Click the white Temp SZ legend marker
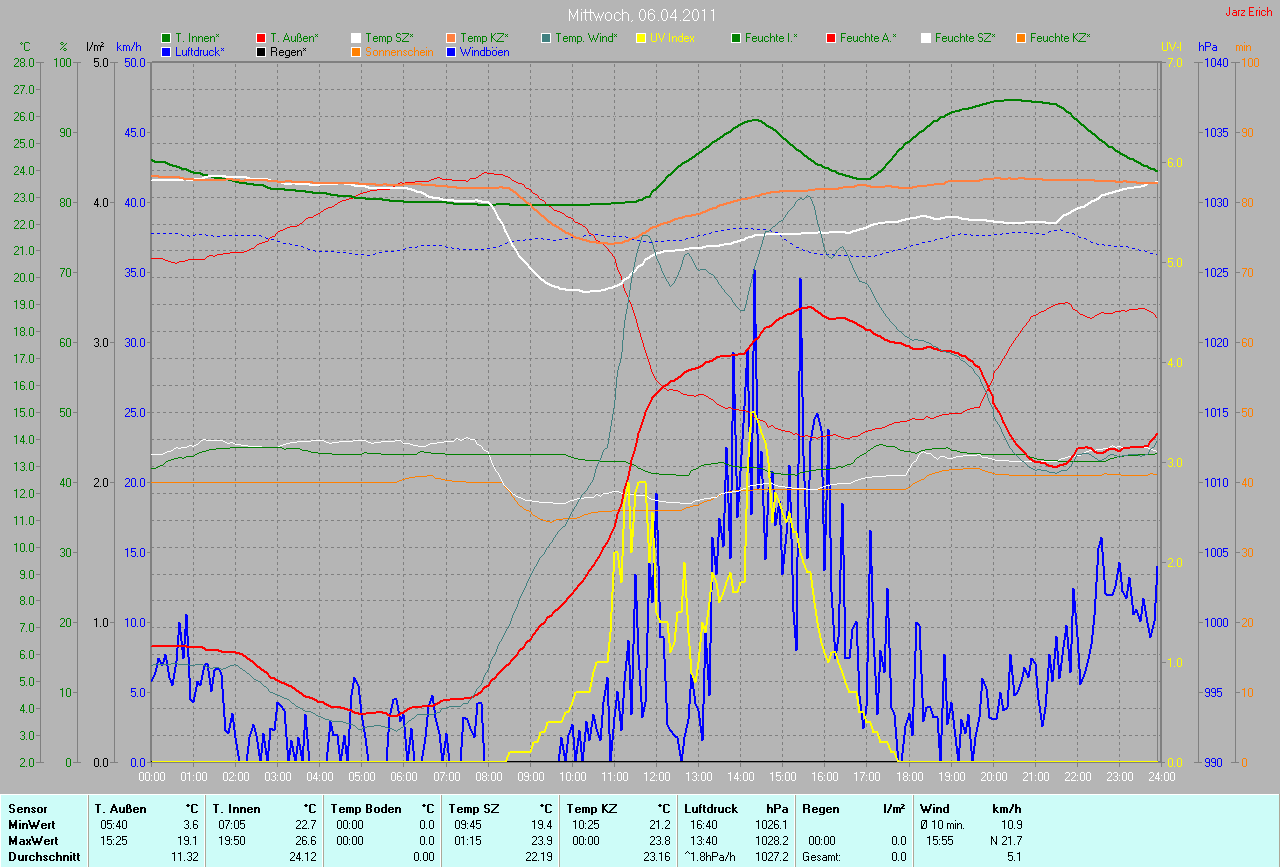 [356, 38]
